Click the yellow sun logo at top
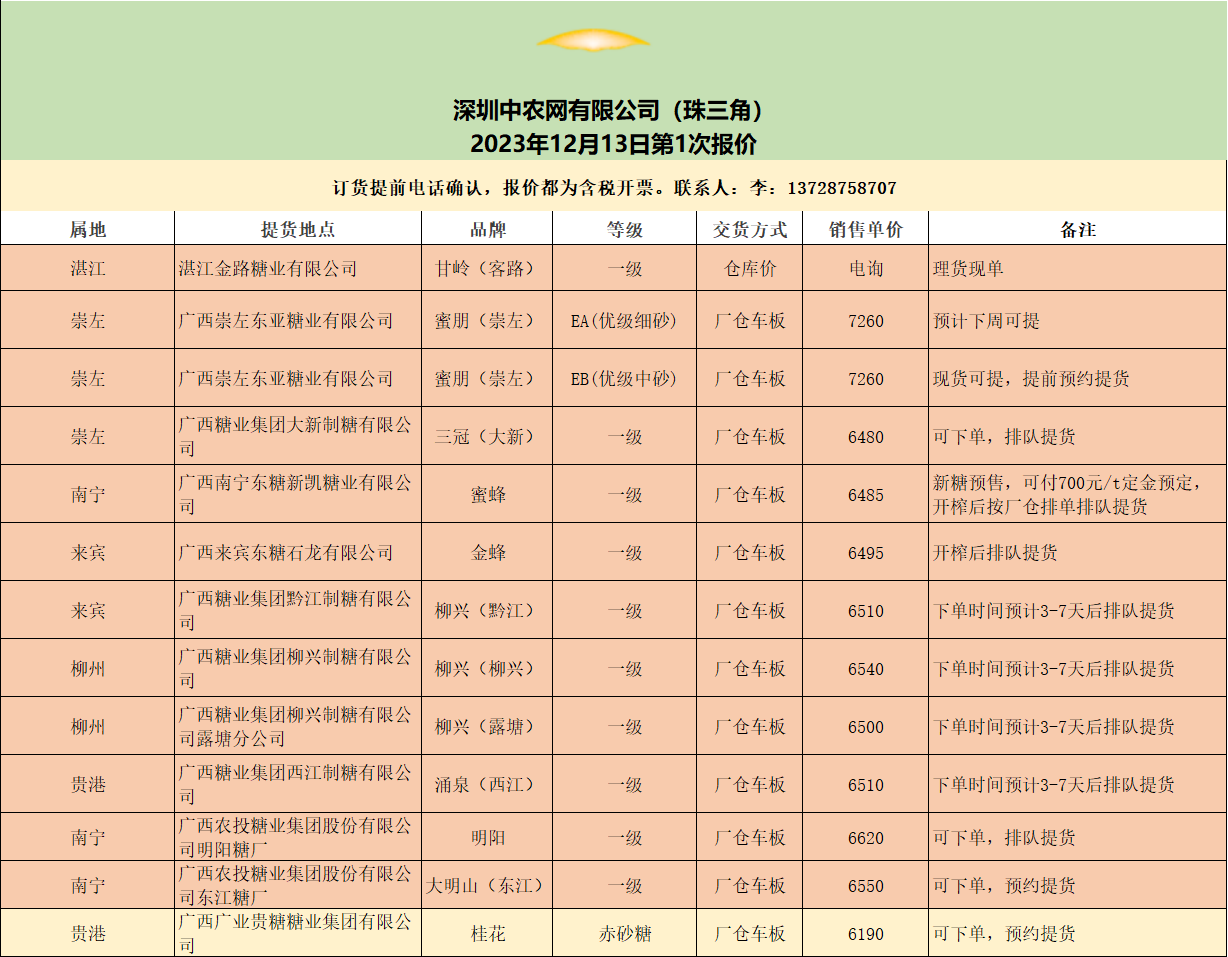 click(x=593, y=41)
